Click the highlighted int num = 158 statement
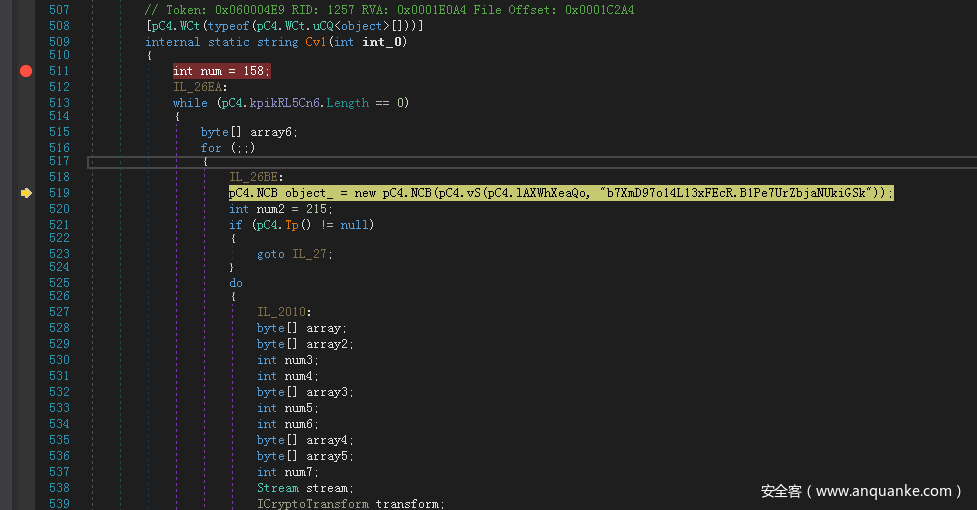 click(x=221, y=71)
